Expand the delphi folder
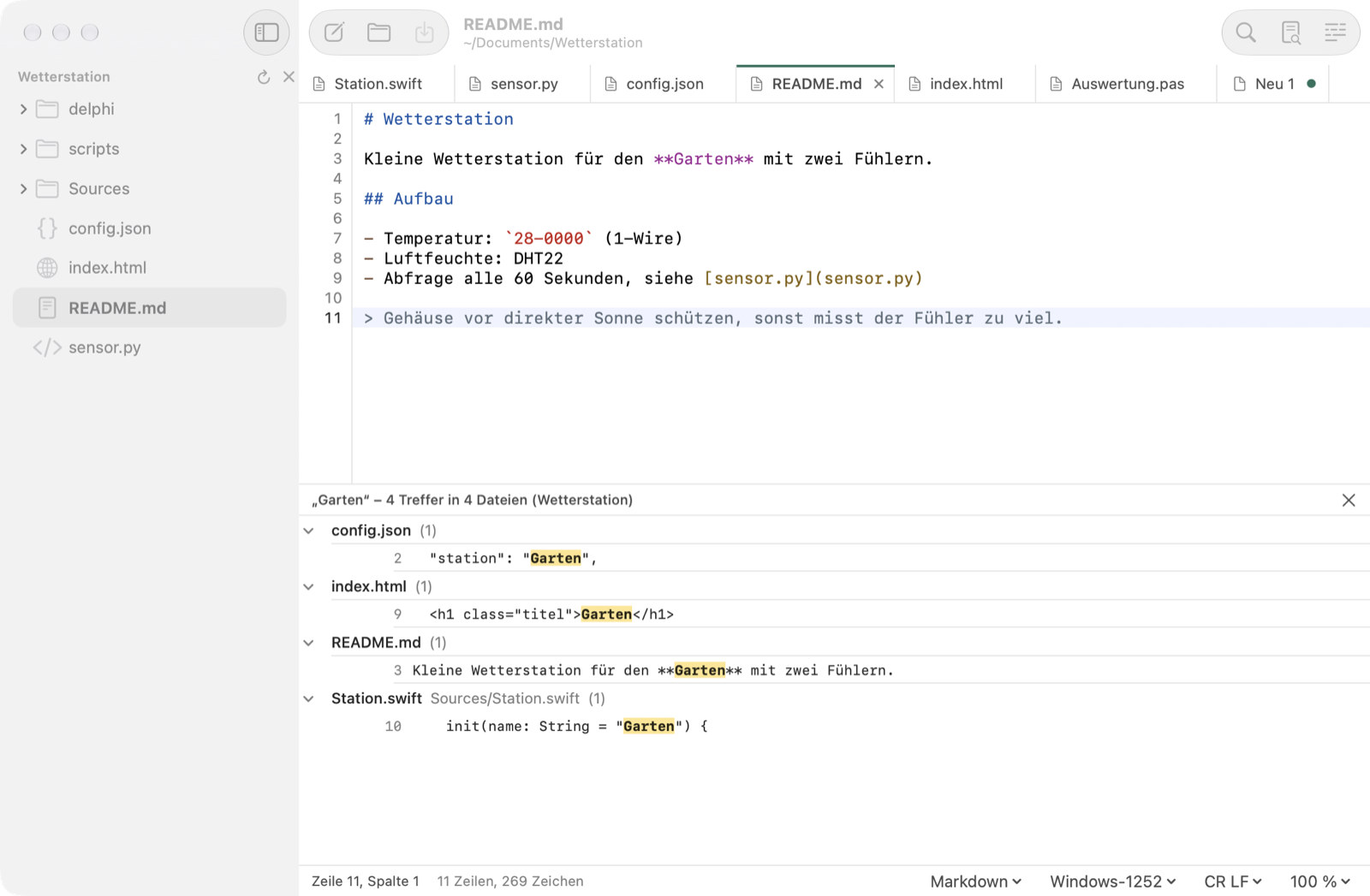Viewport: 1370px width, 896px height. 23,109
